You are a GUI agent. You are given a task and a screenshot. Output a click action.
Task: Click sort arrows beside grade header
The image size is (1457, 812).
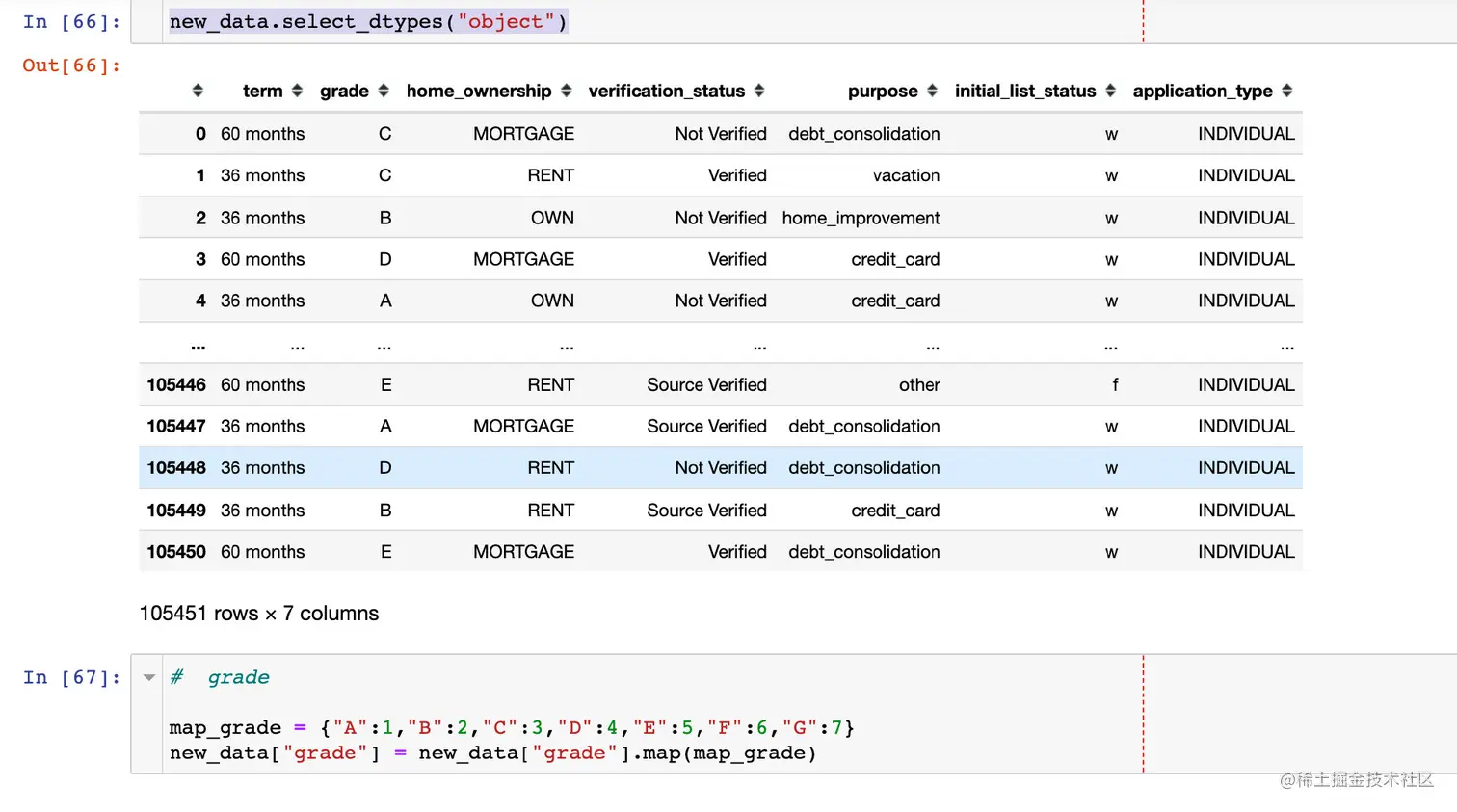pyautogui.click(x=384, y=91)
